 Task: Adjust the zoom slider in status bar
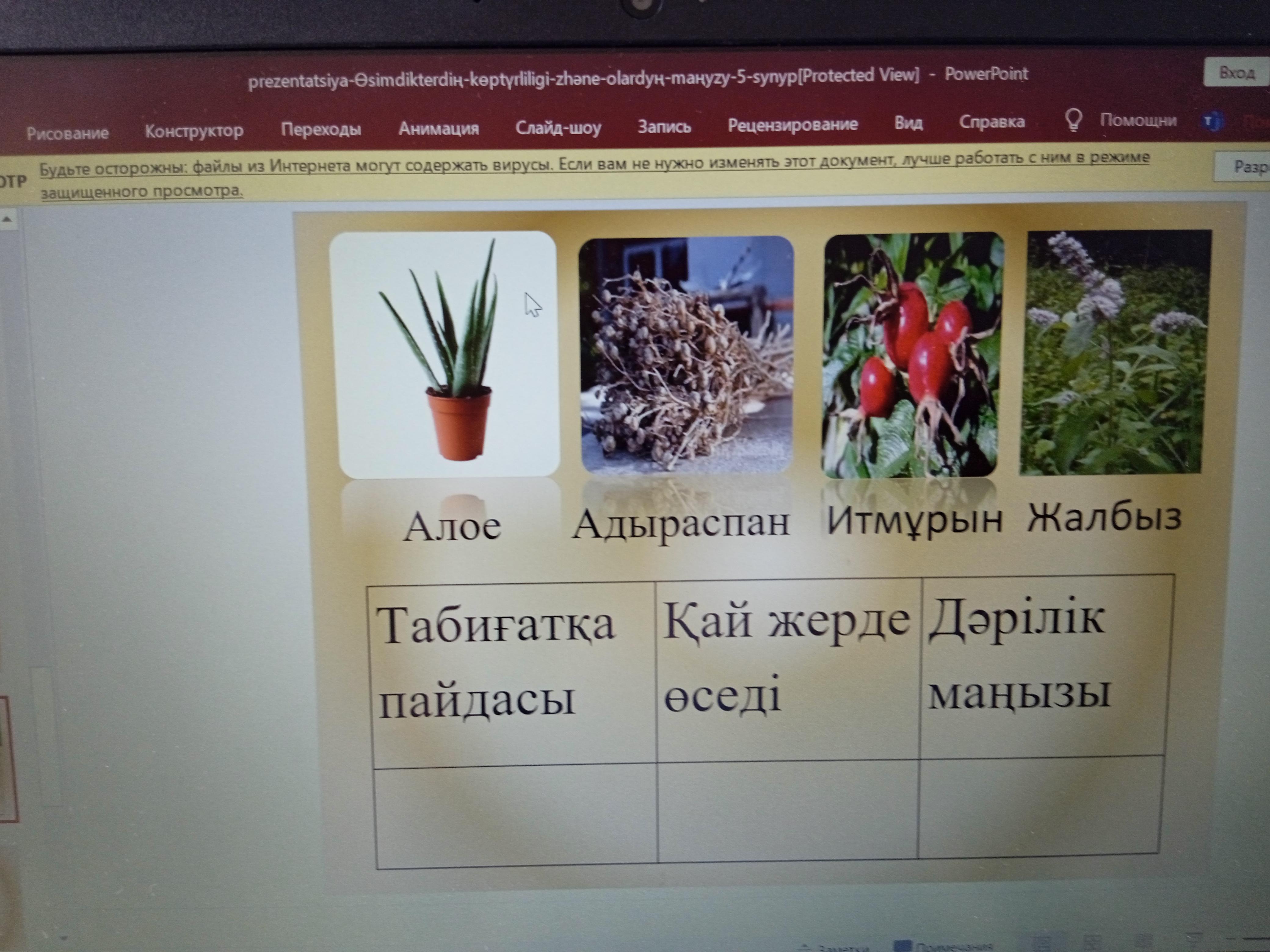1254,939
